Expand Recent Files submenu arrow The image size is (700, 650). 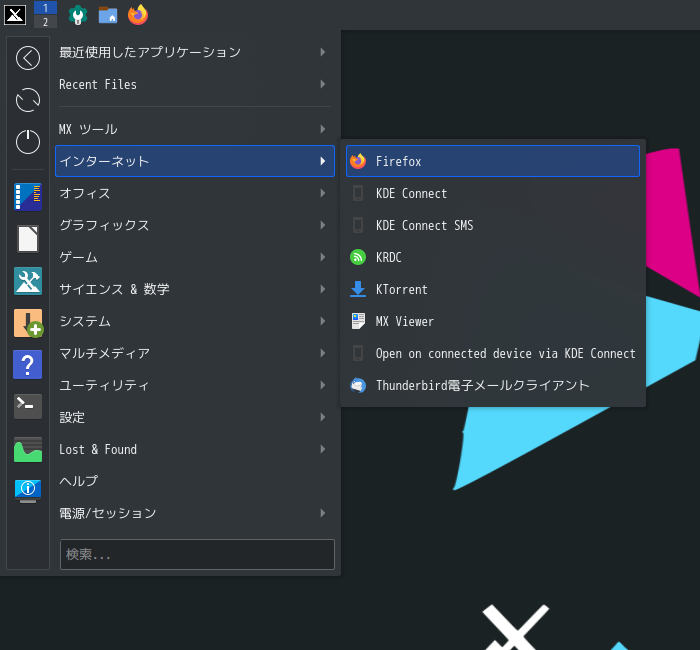point(323,84)
